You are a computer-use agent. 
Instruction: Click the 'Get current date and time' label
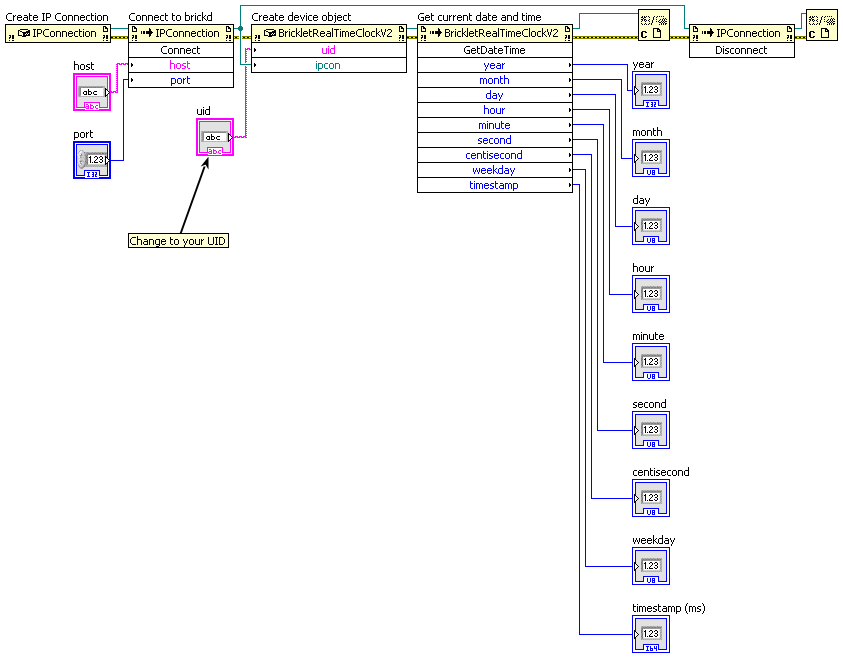pyautogui.click(x=480, y=17)
